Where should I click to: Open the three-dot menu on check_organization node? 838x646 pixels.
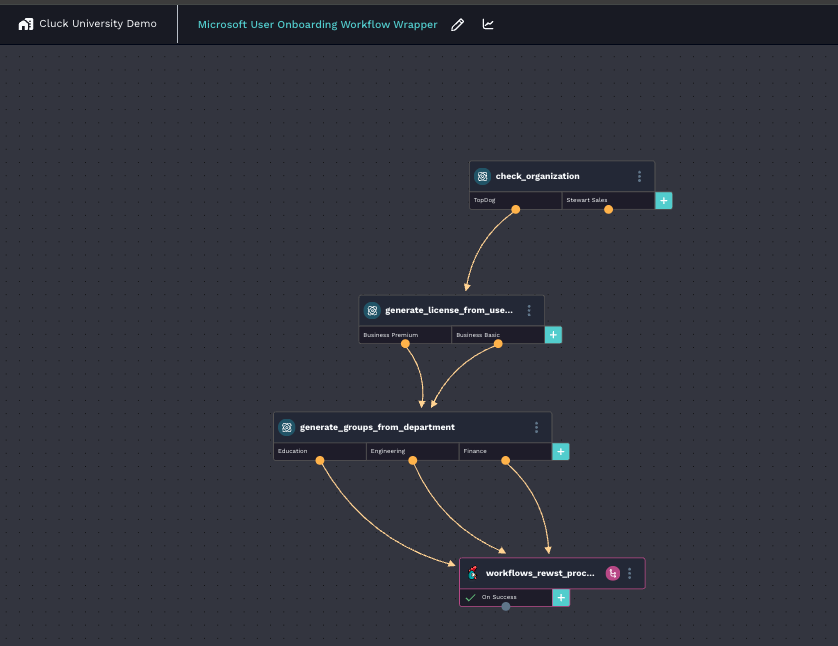point(639,176)
